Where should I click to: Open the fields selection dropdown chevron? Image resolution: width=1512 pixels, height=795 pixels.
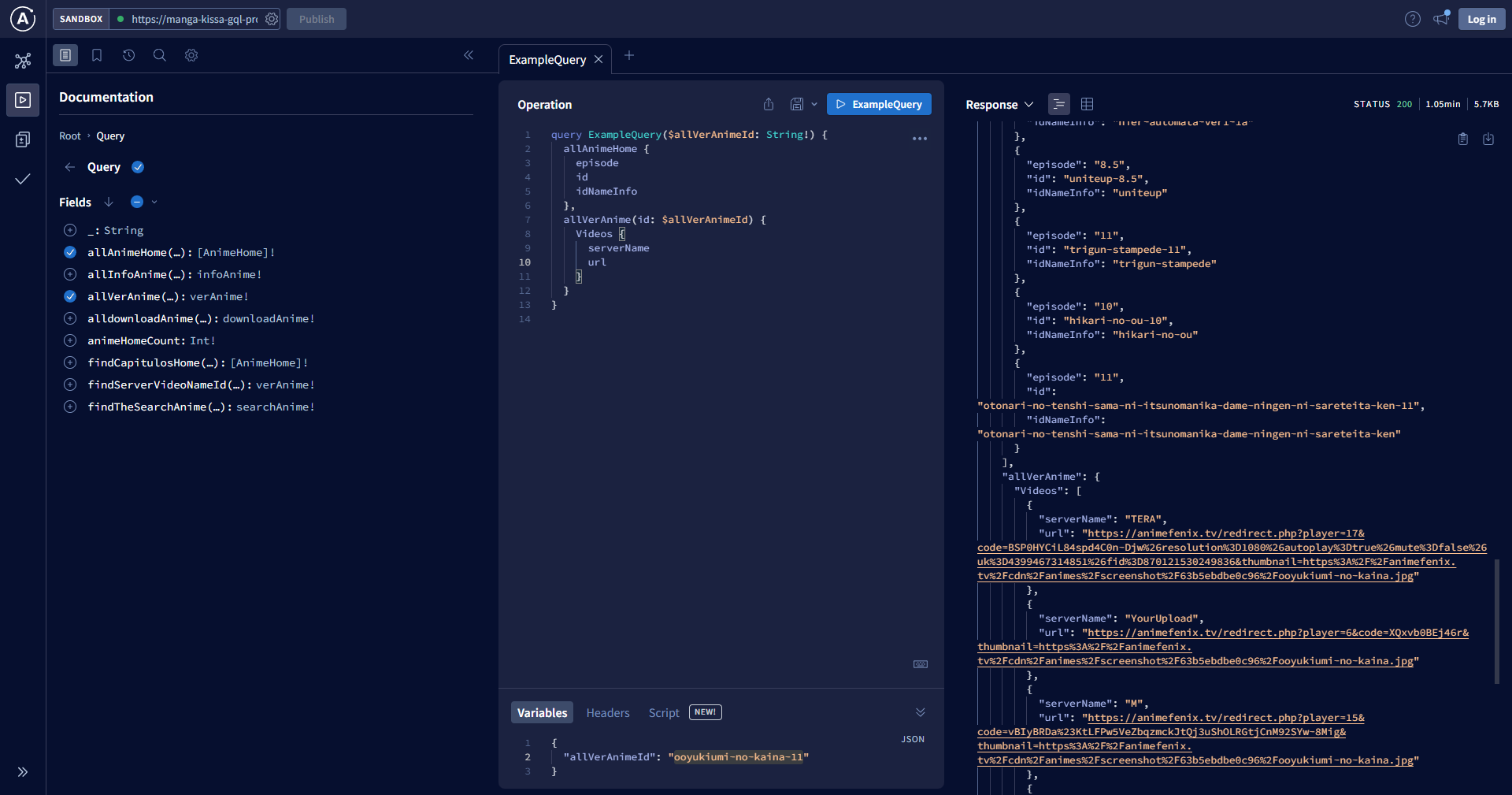click(x=154, y=202)
